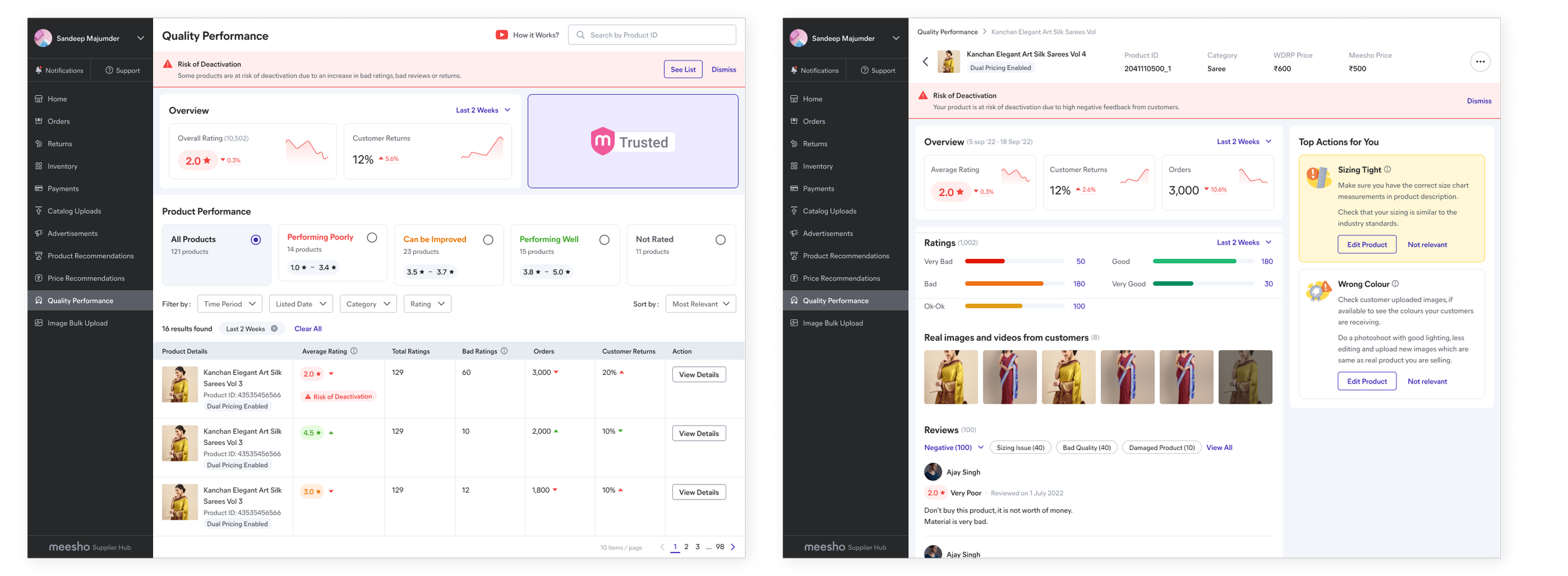This screenshot has width=1568, height=576.
Task: Open the Negative (100) reviews dropdown
Action: coord(953,448)
